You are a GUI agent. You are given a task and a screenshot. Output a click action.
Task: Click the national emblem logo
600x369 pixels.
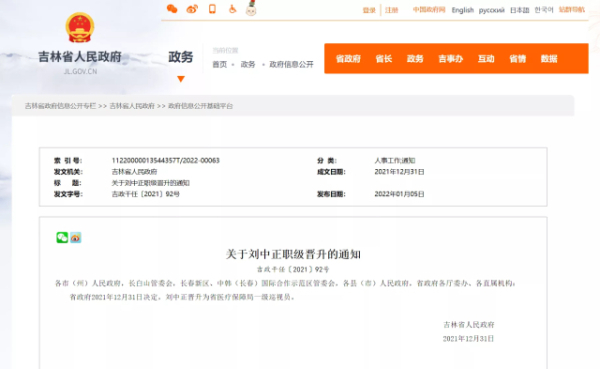coord(80,28)
